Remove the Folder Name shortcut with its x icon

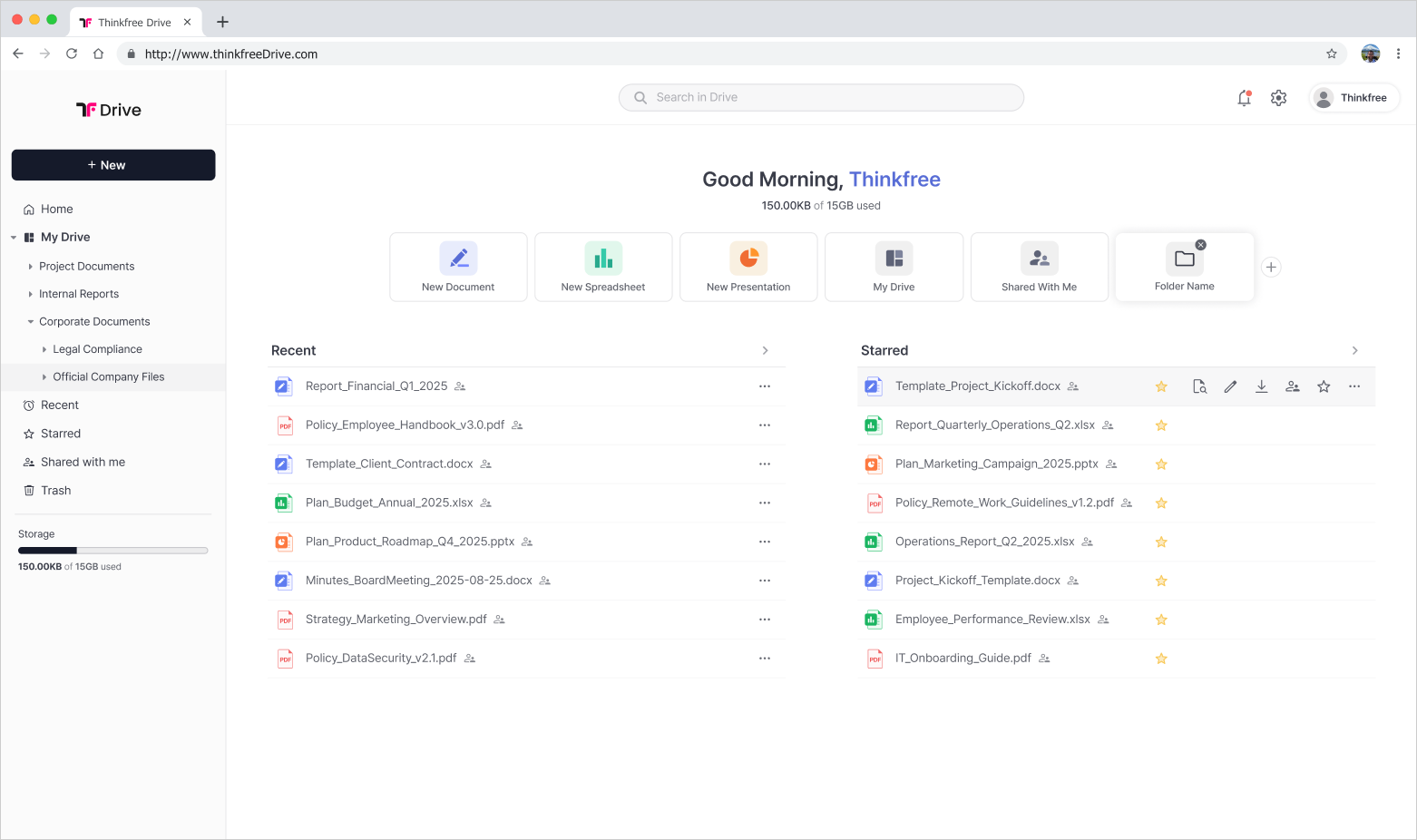click(x=1200, y=245)
